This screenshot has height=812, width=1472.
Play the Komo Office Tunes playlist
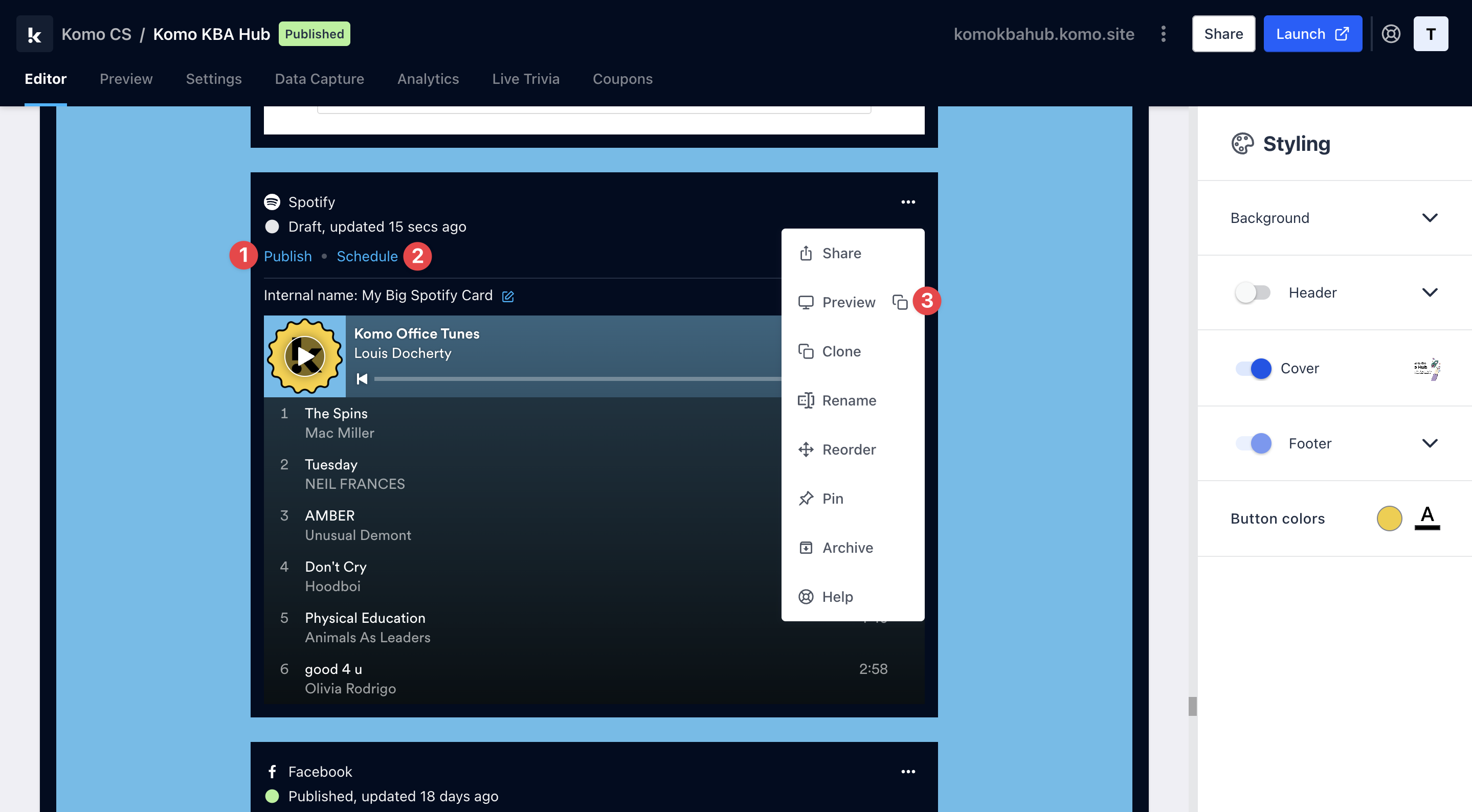click(x=304, y=356)
